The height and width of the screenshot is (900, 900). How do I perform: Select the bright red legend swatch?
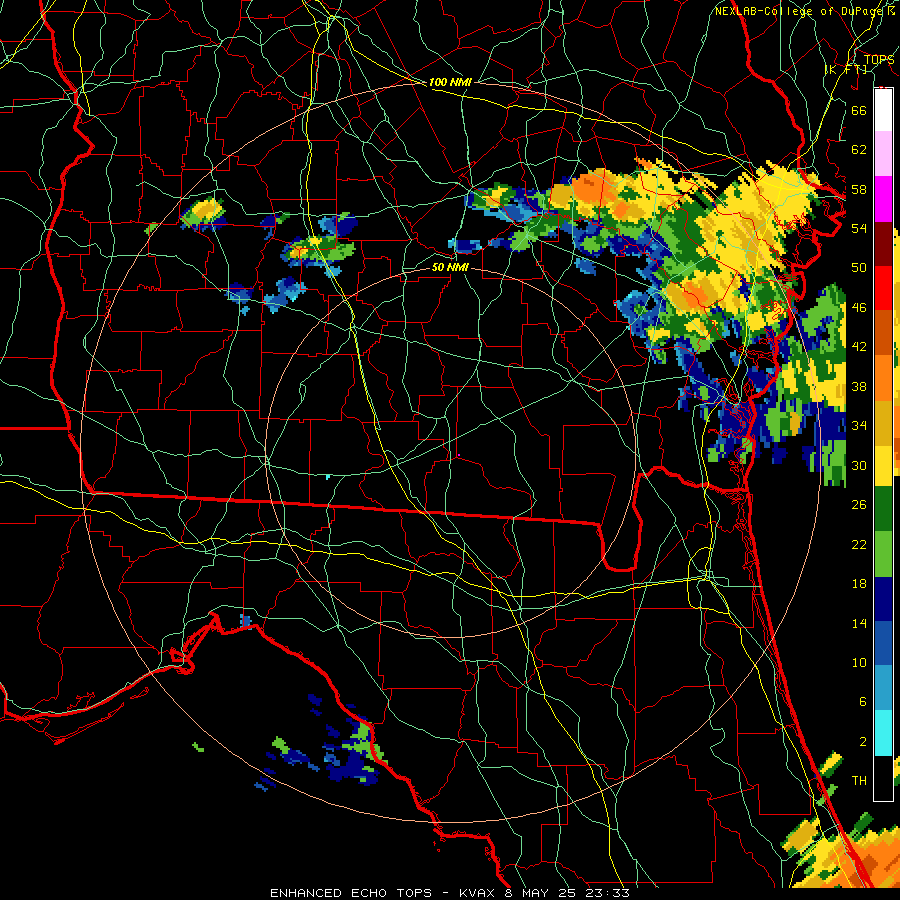click(x=883, y=288)
